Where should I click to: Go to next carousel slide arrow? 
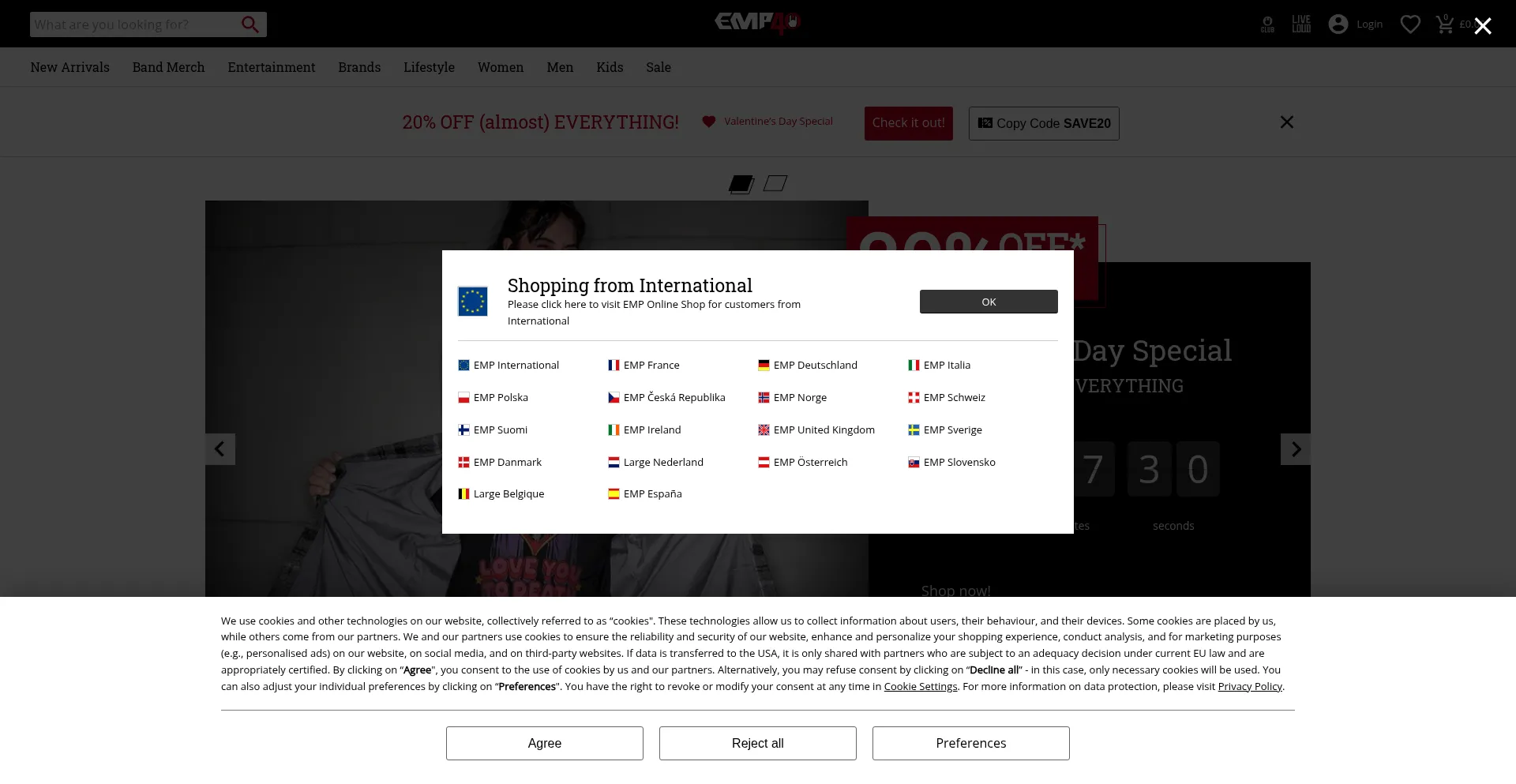(x=1296, y=449)
